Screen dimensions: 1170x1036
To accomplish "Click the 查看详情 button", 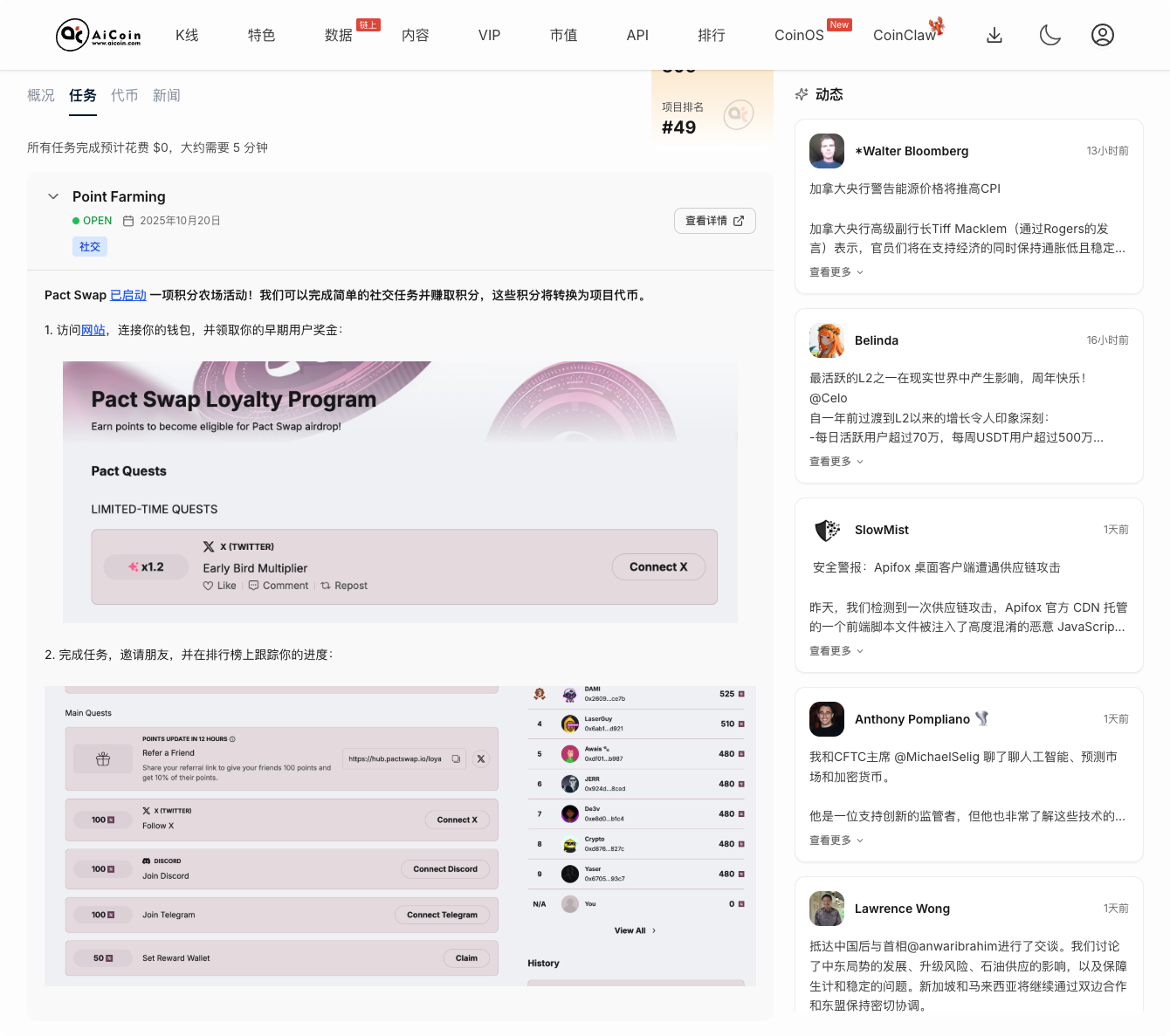I will pyautogui.click(x=715, y=221).
